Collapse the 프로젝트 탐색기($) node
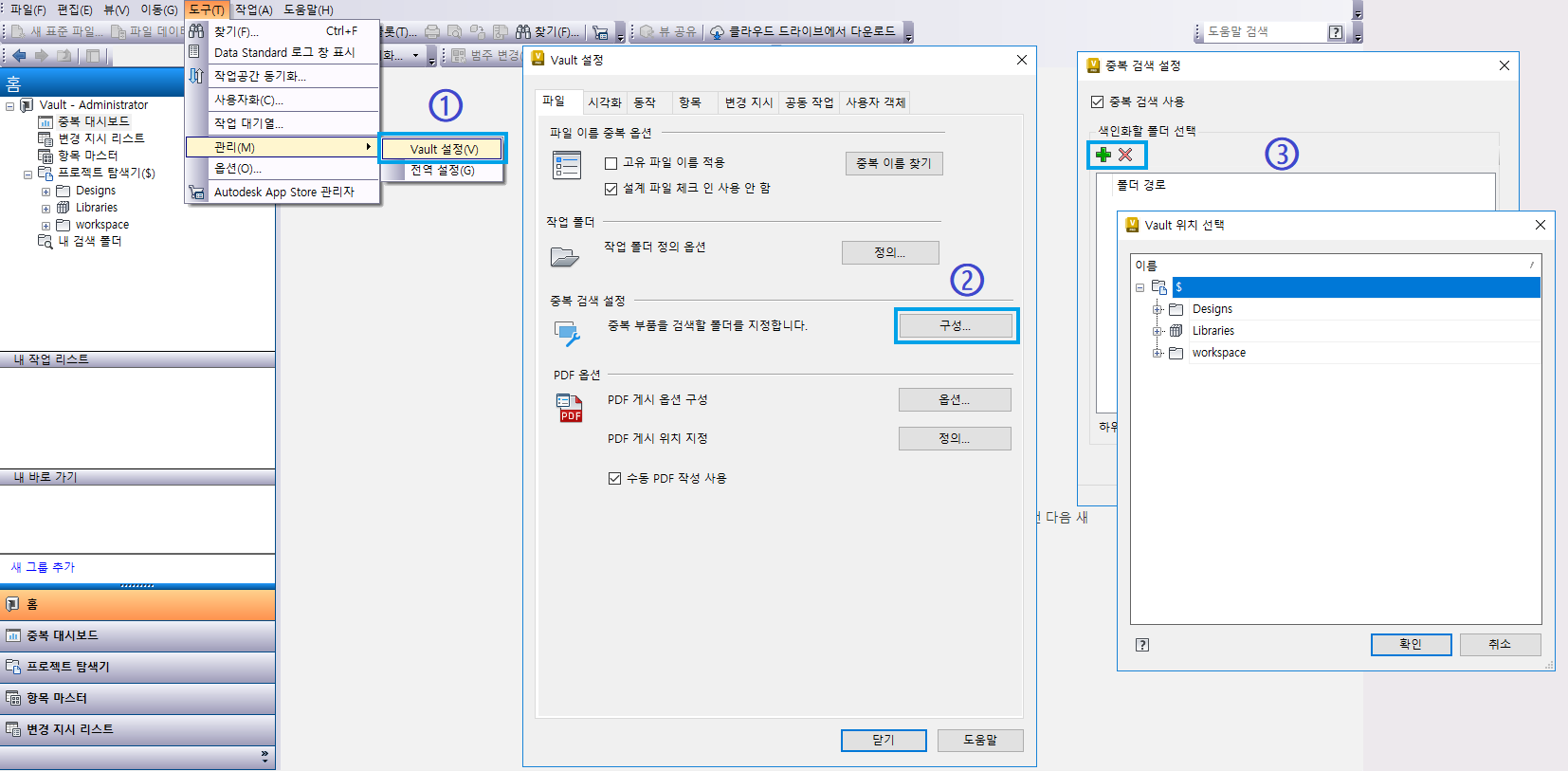The image size is (1568, 771). click(x=28, y=174)
